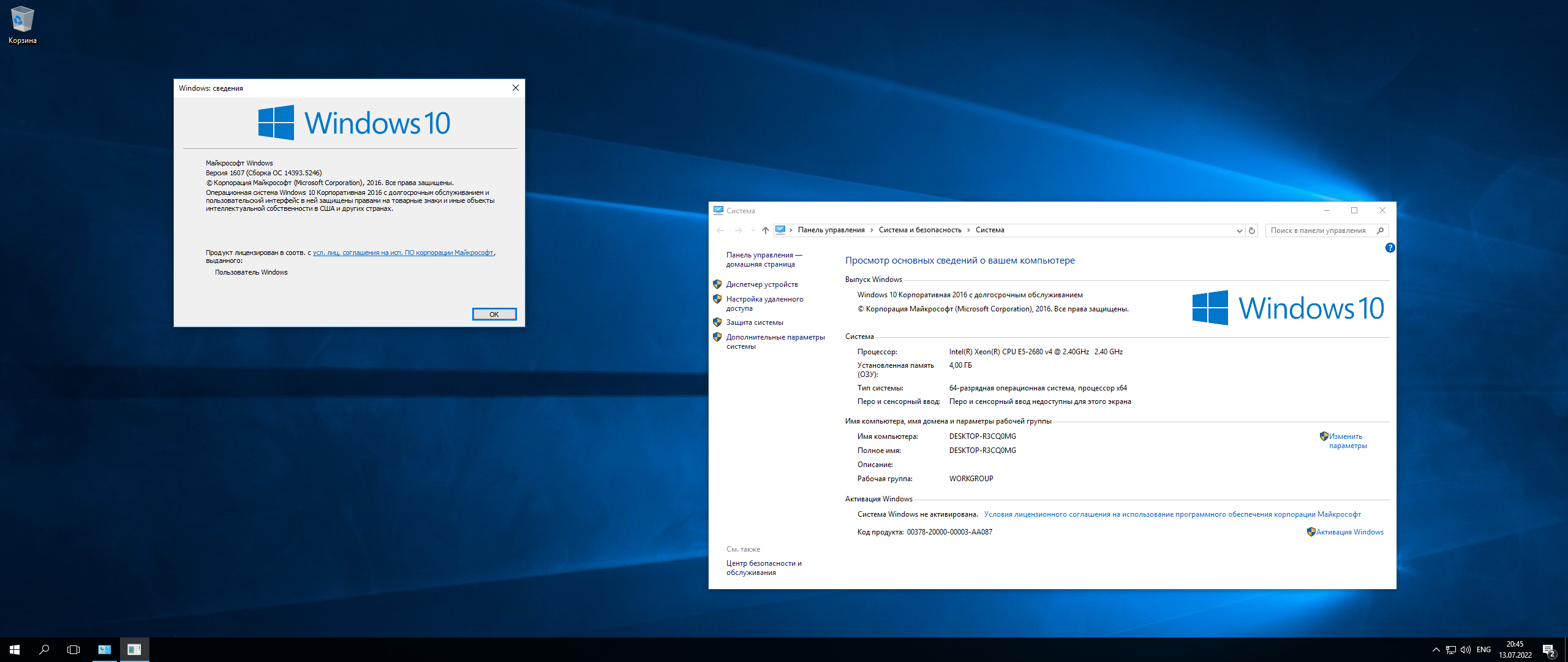Image resolution: width=1568 pixels, height=662 pixels.
Task: Click Система breadcrumb in address bar
Action: coord(990,230)
